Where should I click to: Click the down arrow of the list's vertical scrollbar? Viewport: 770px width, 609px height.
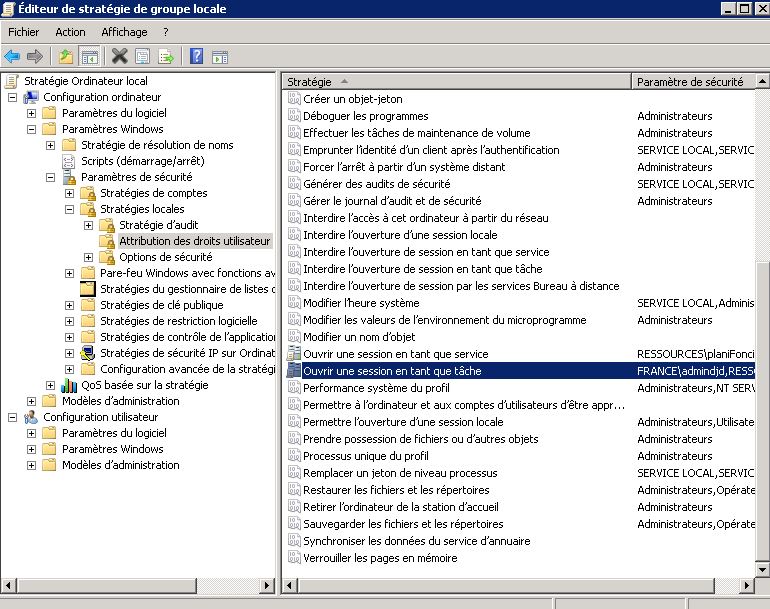click(762, 569)
